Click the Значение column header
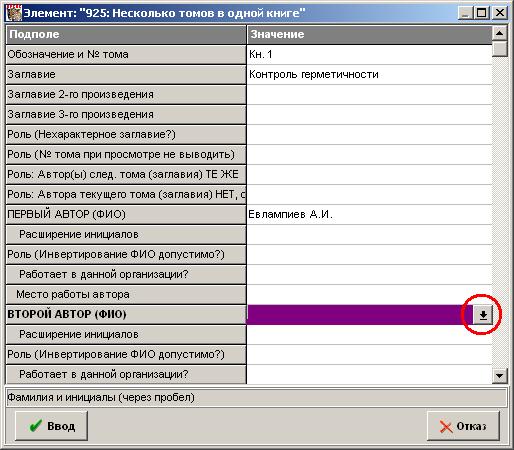Screen dimensions: 514x450 click(369, 34)
